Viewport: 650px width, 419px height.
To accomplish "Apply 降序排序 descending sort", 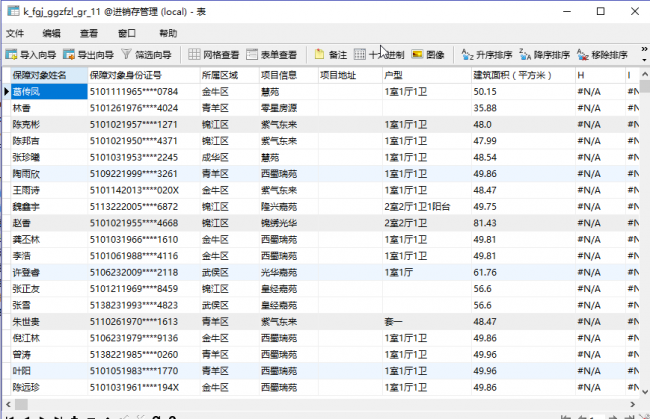I will point(545,54).
